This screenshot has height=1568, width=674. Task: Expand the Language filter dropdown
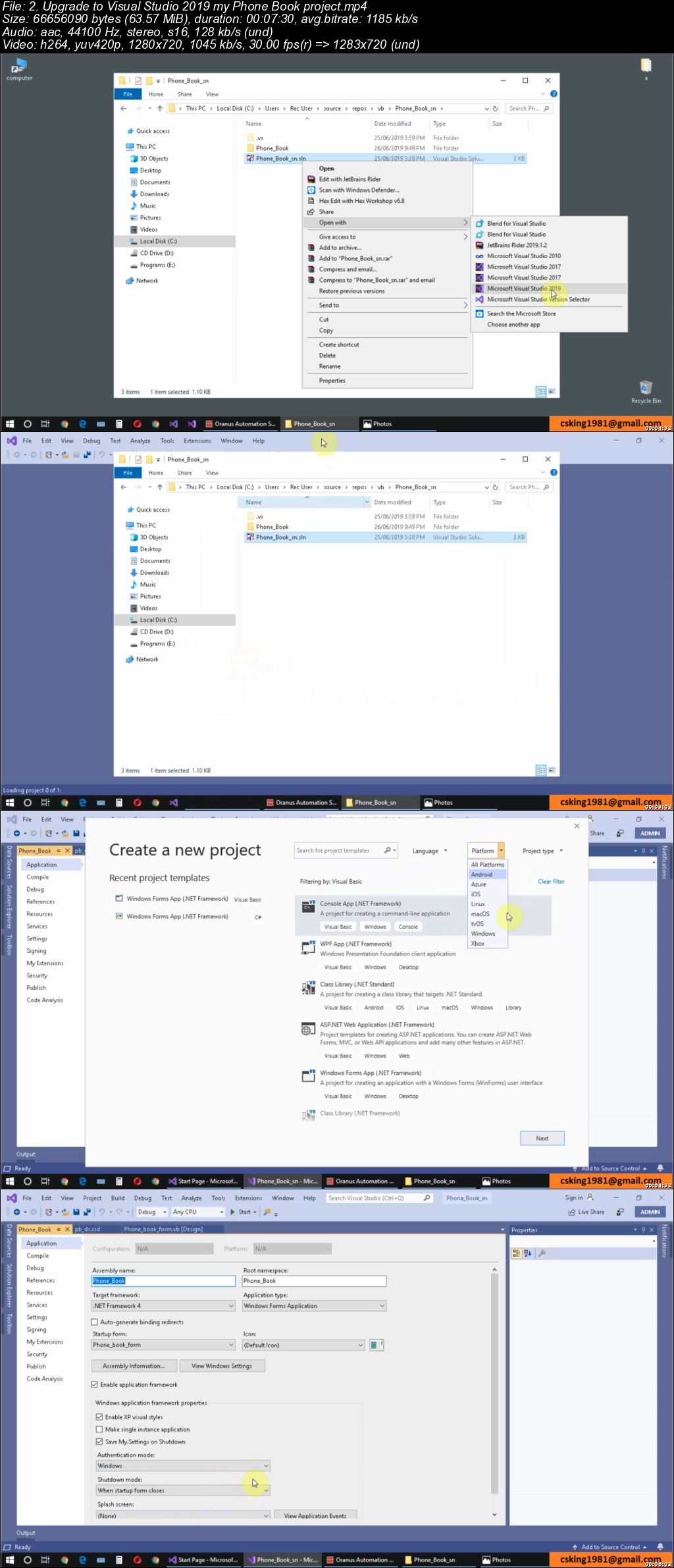click(430, 851)
